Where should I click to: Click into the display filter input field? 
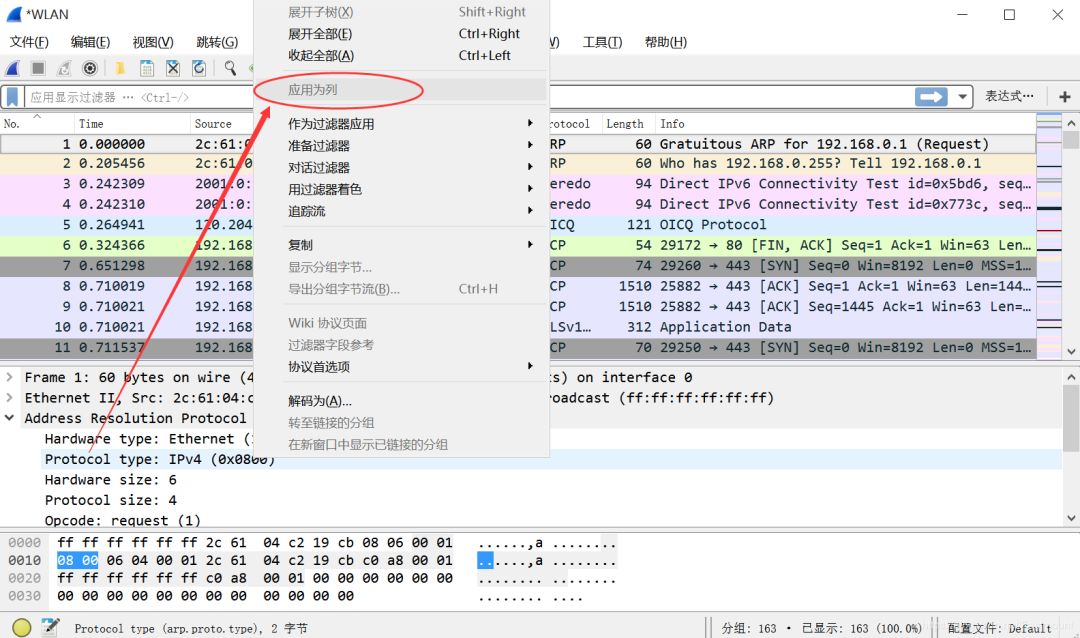pos(130,97)
